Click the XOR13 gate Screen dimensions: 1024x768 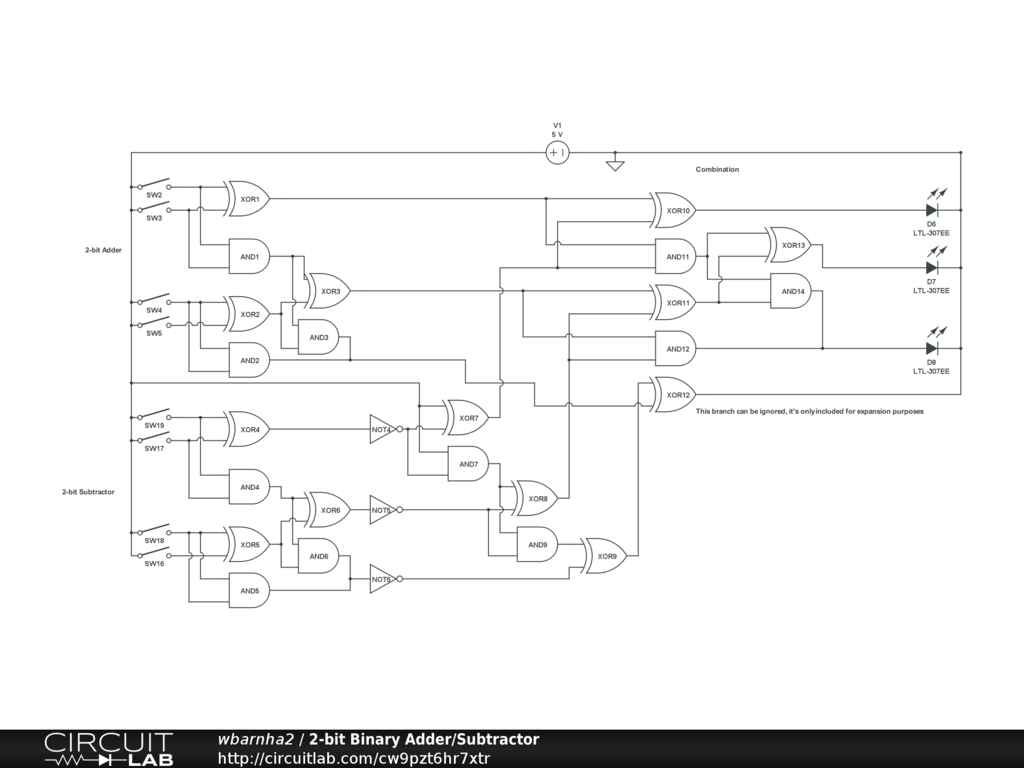(791, 245)
